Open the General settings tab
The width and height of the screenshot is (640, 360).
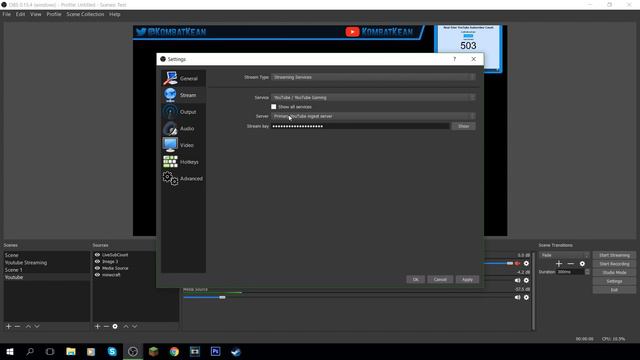coord(183,78)
